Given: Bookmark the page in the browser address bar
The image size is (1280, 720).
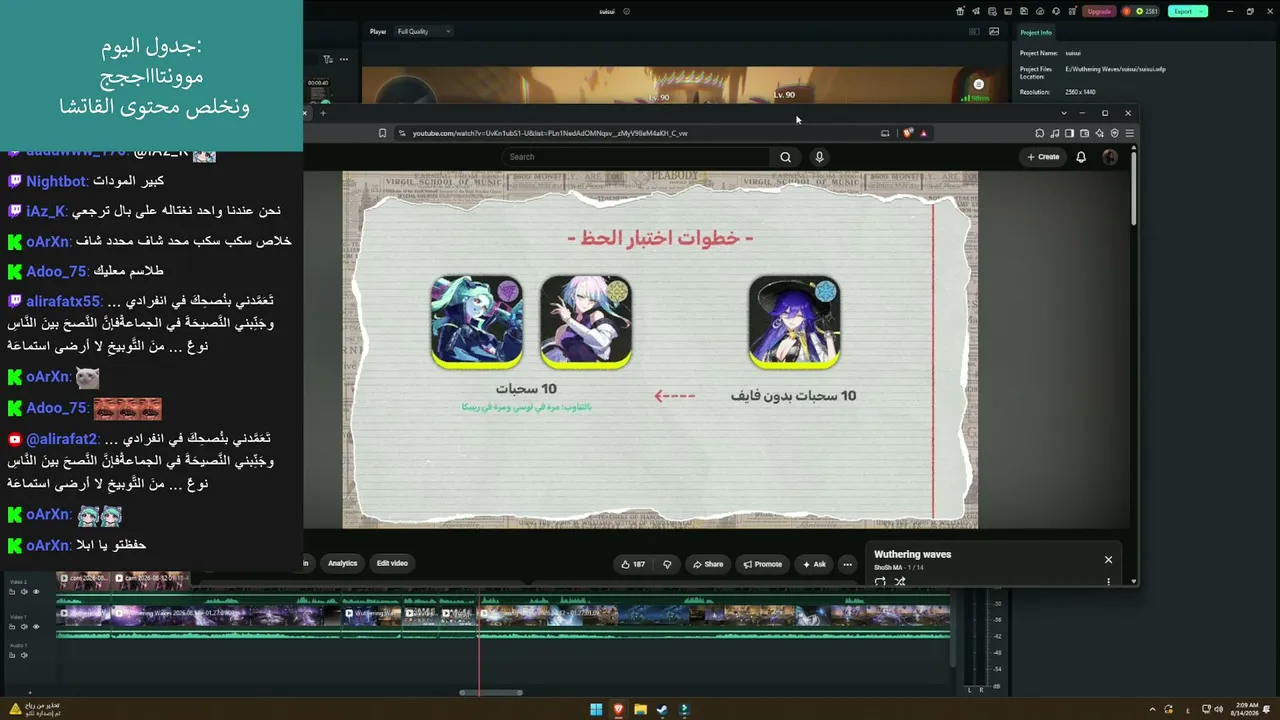Looking at the screenshot, I should (381, 133).
